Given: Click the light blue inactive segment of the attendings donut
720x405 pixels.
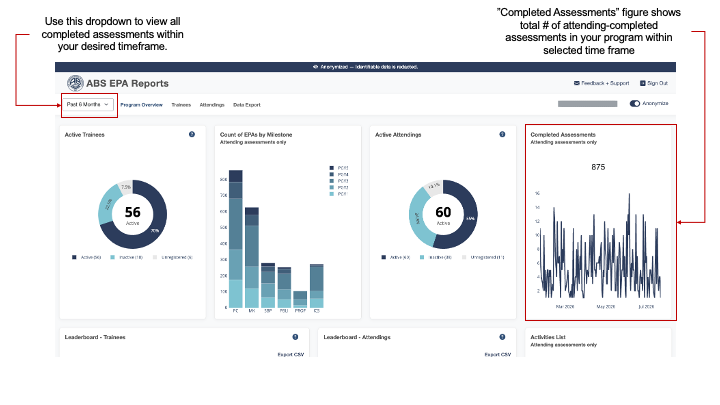Looking at the screenshot, I should pos(418,218).
